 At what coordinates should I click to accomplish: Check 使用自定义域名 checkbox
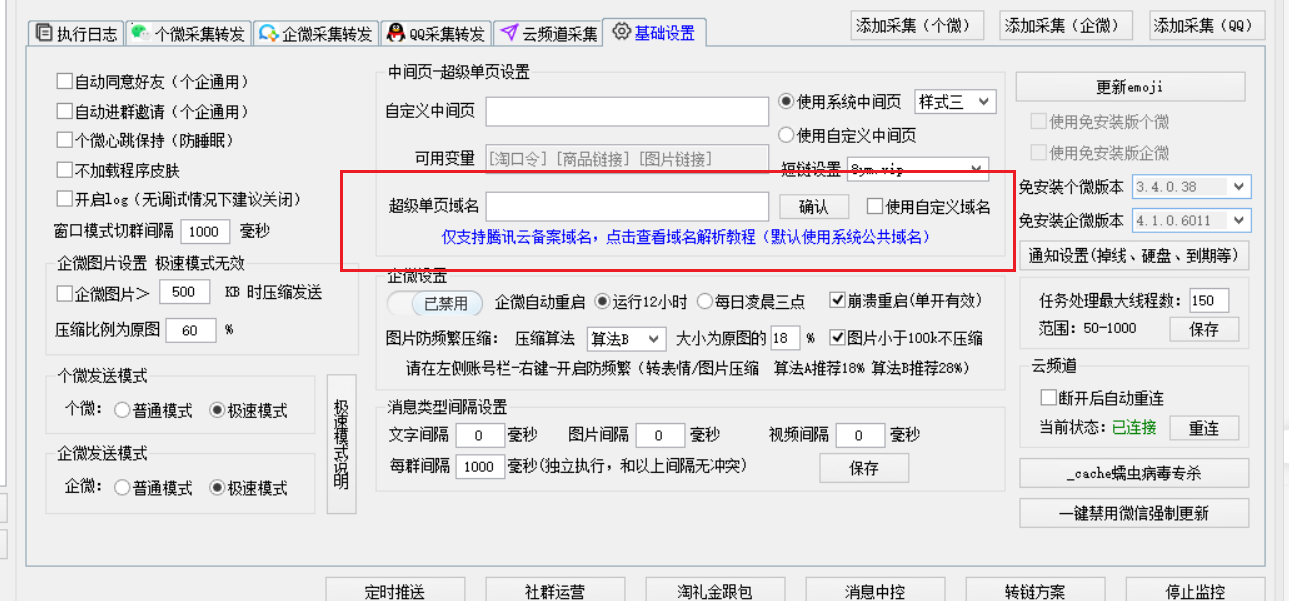point(874,207)
